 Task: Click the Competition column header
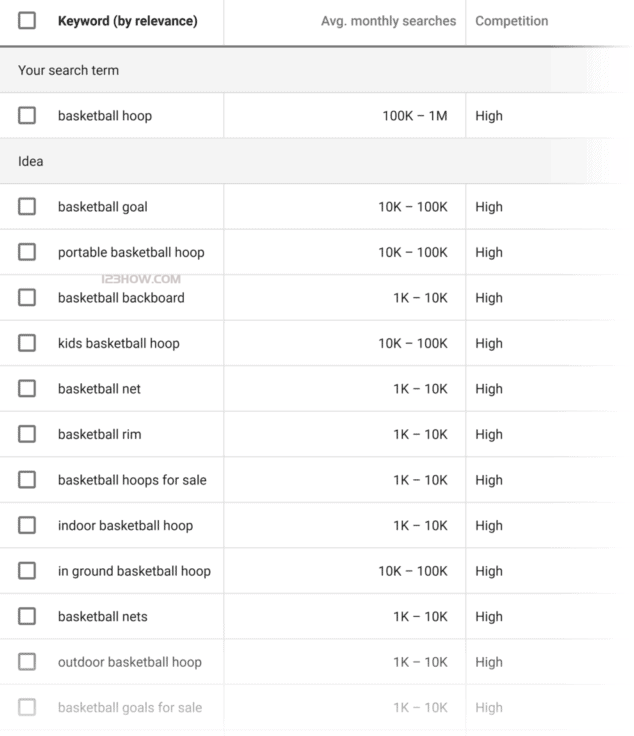511,21
